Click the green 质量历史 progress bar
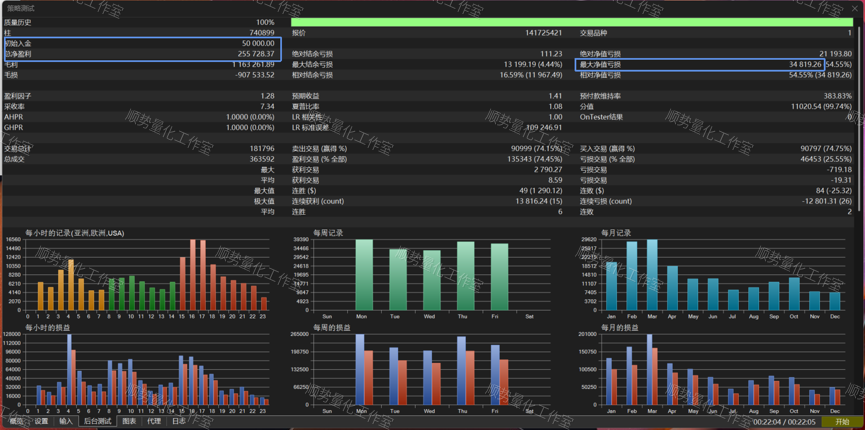The height and width of the screenshot is (430, 865). click(x=572, y=22)
